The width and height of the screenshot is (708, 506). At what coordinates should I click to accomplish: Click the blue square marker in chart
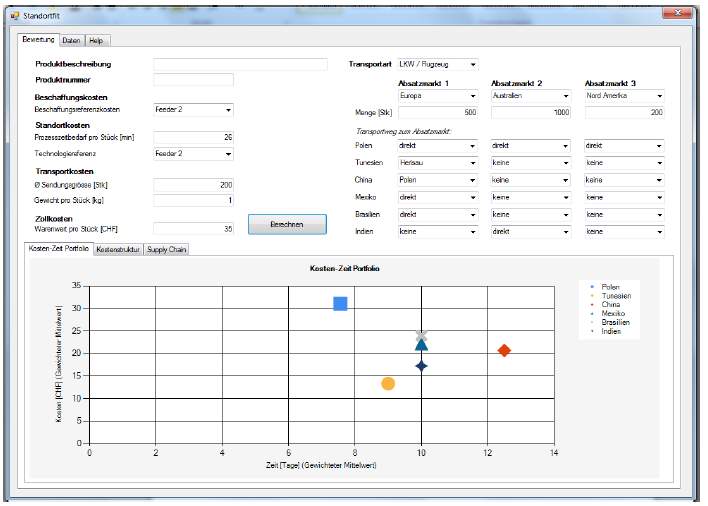click(x=340, y=303)
